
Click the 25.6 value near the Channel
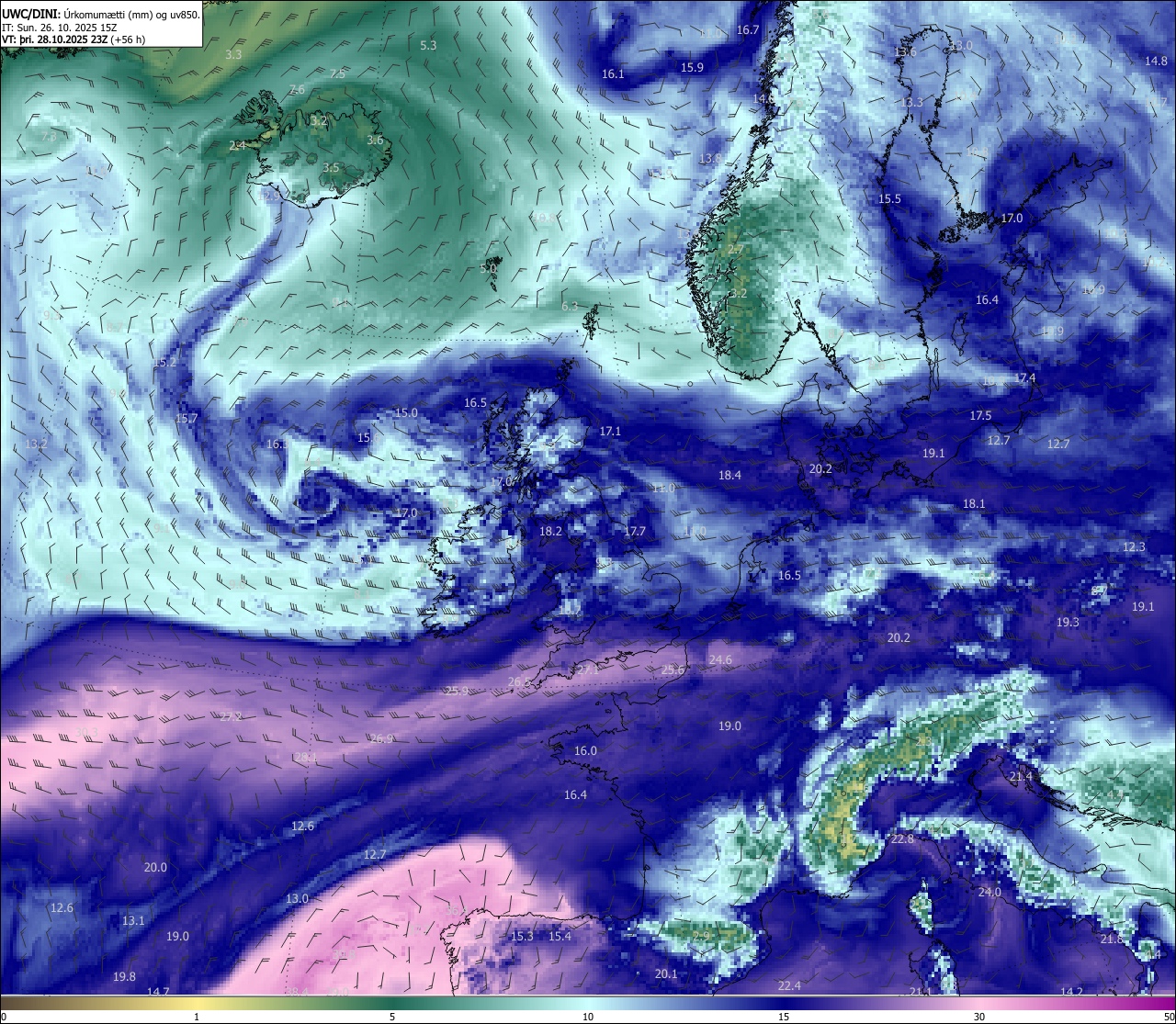coord(673,670)
